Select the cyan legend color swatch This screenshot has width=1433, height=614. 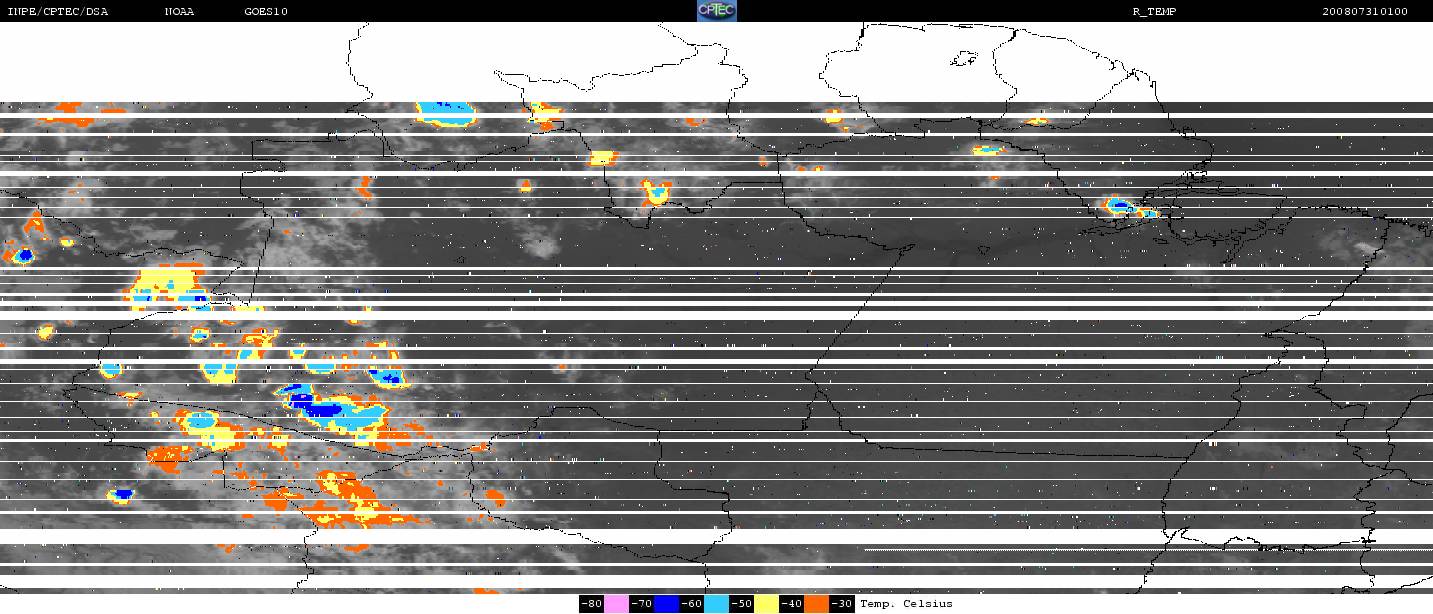point(716,604)
